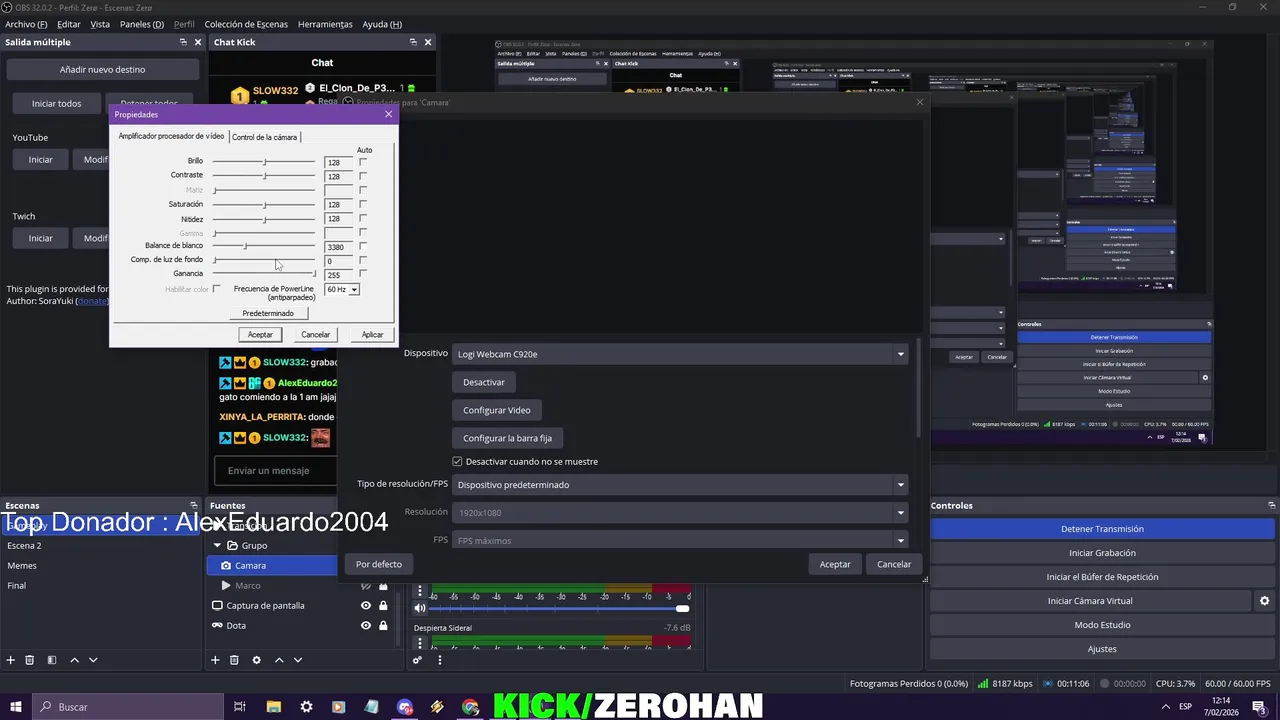Image resolution: width=1280 pixels, height=720 pixels.
Task: Click Detener Transmisión button
Action: pyautogui.click(x=1102, y=529)
